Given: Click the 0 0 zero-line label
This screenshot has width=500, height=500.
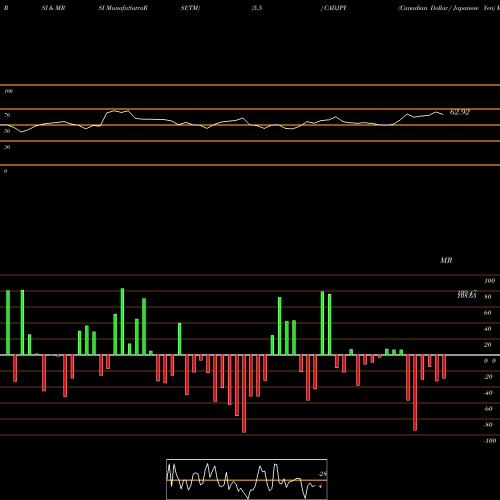Looking at the screenshot, I should coord(490,361).
